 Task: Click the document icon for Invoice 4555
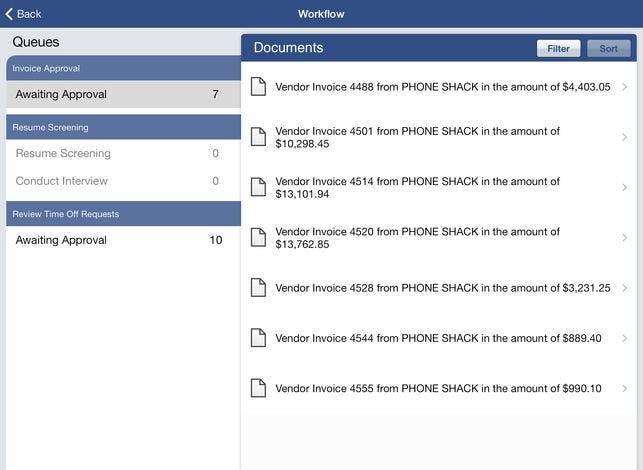[x=258, y=388]
